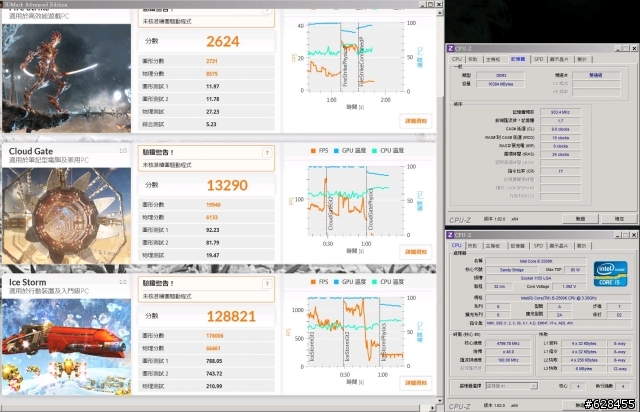Select SPD tab in lower CPU-Z window
The height and width of the screenshot is (412, 640).
click(x=538, y=246)
